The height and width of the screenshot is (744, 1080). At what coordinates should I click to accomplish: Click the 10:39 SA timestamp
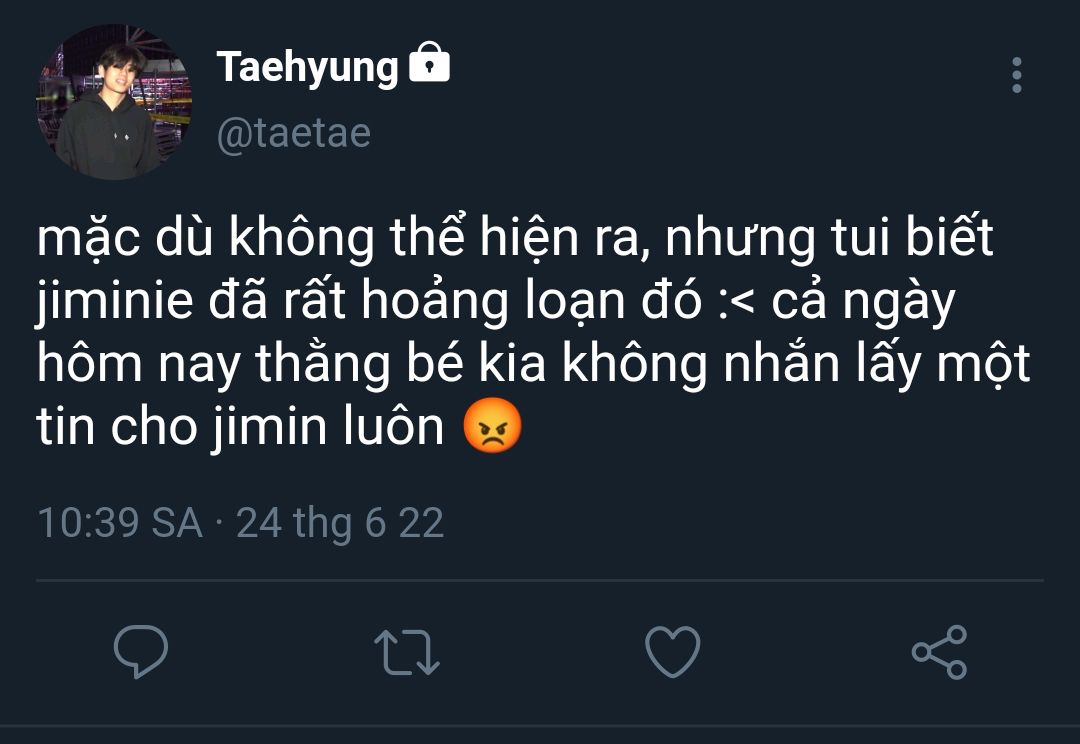click(x=119, y=523)
